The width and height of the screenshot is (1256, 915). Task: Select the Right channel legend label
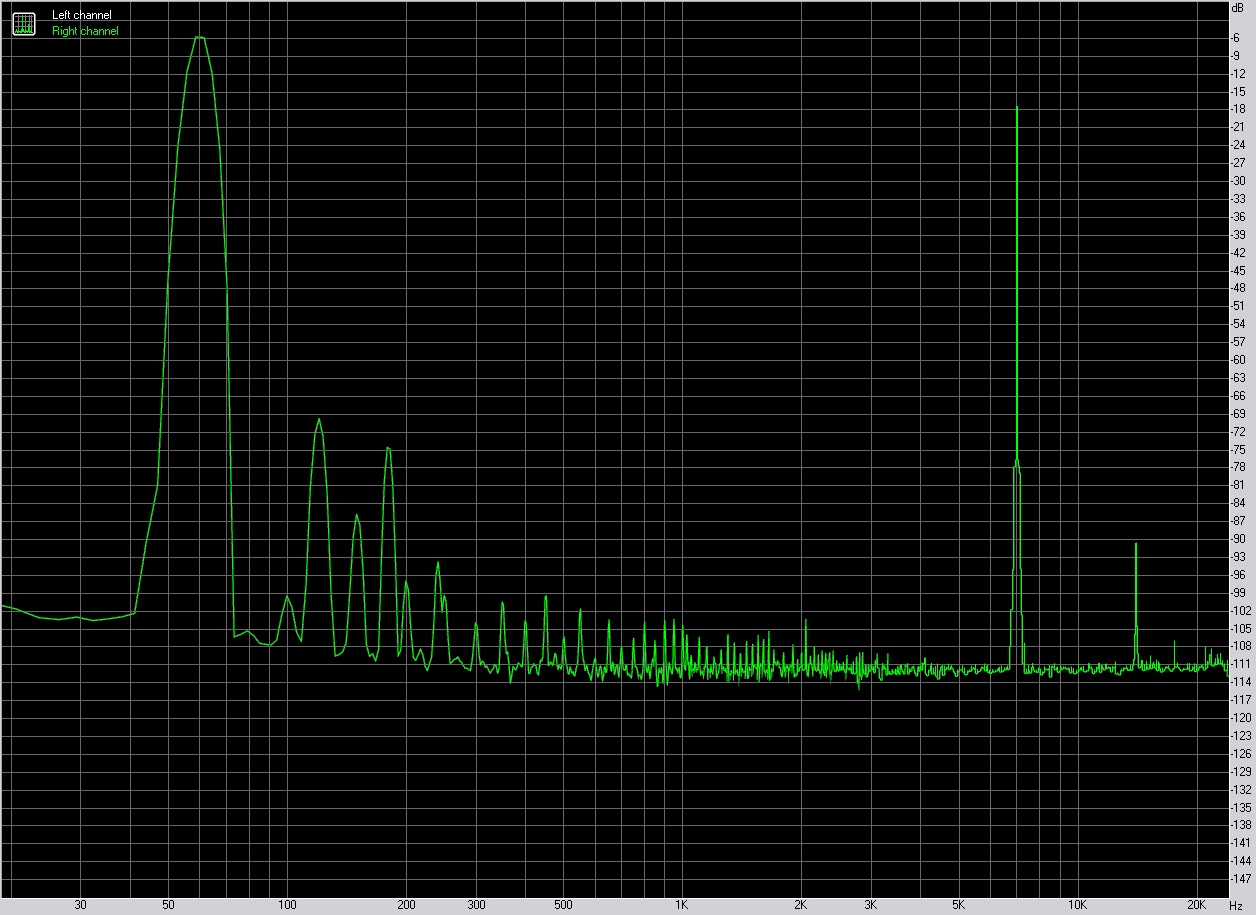84,31
